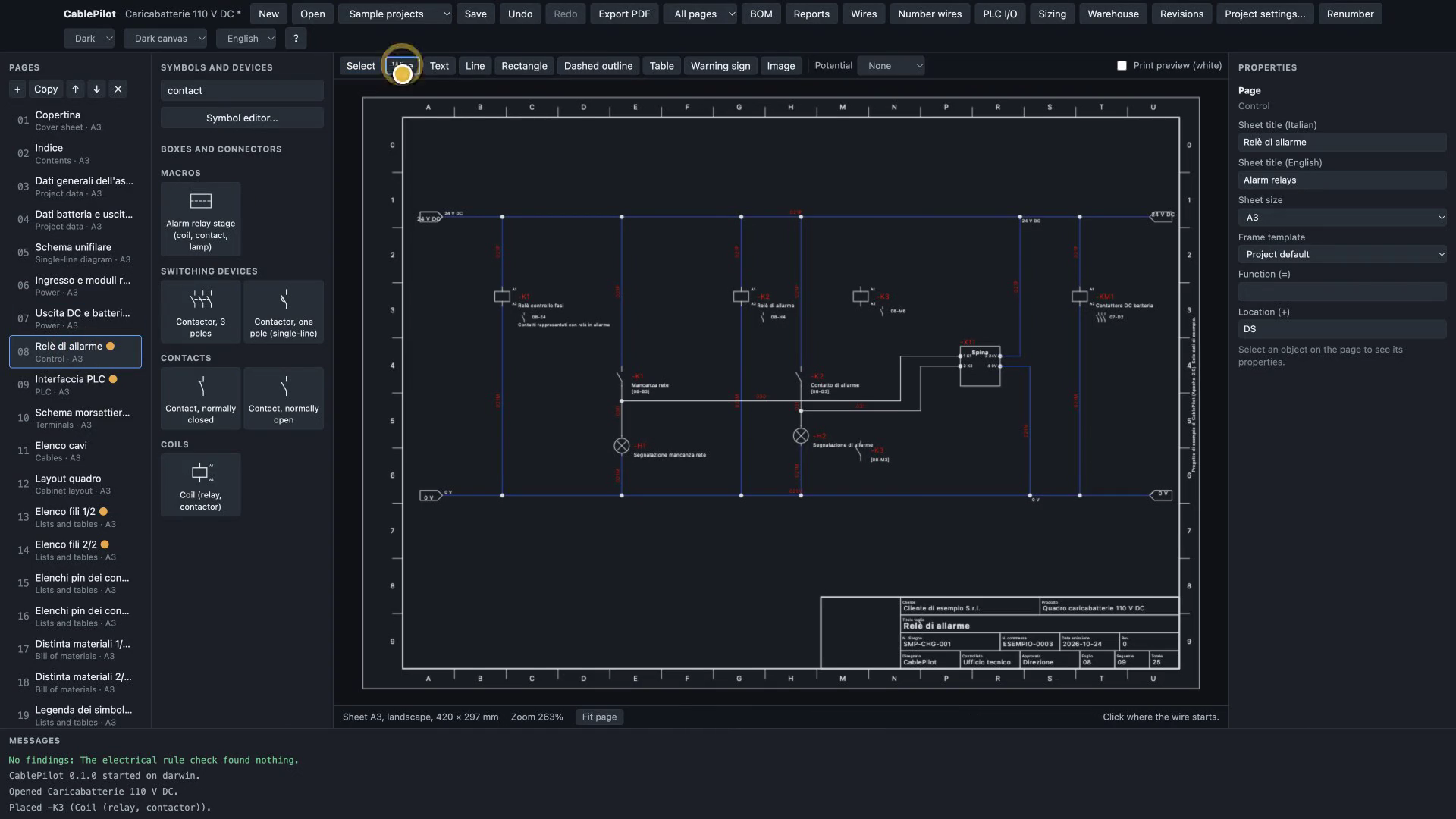
Task: Open the Symbol editor
Action: [x=242, y=118]
